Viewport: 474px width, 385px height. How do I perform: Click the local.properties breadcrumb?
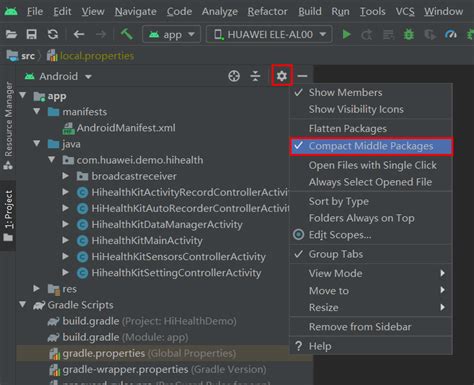click(x=97, y=56)
